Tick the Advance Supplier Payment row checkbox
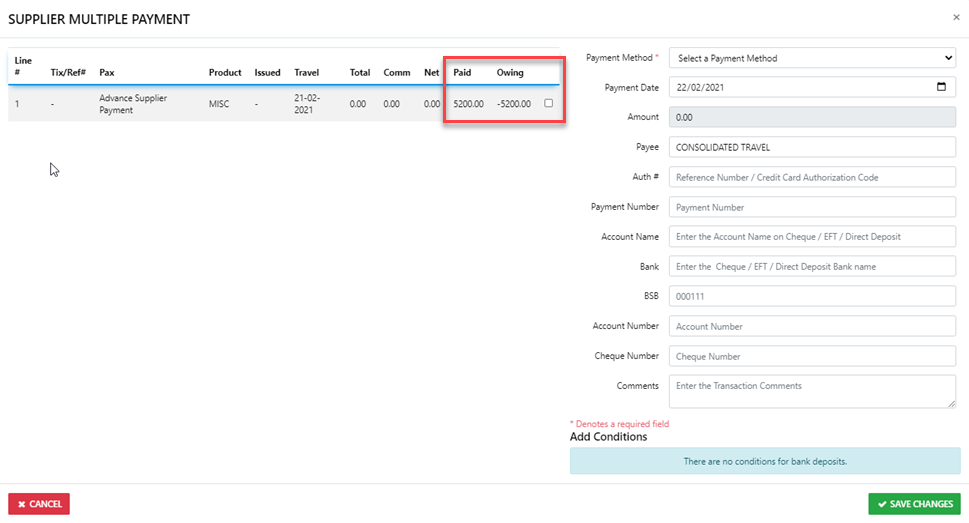 click(x=548, y=103)
